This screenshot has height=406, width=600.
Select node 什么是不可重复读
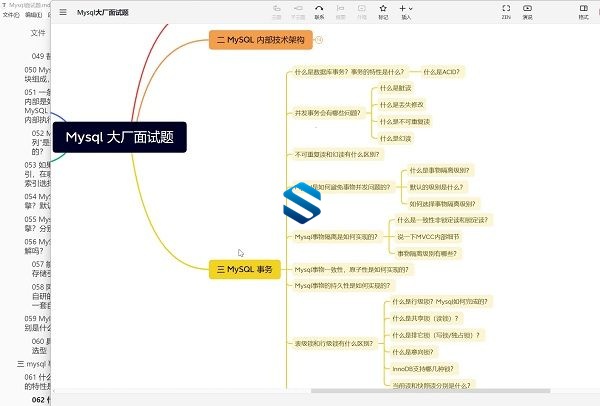[404, 121]
